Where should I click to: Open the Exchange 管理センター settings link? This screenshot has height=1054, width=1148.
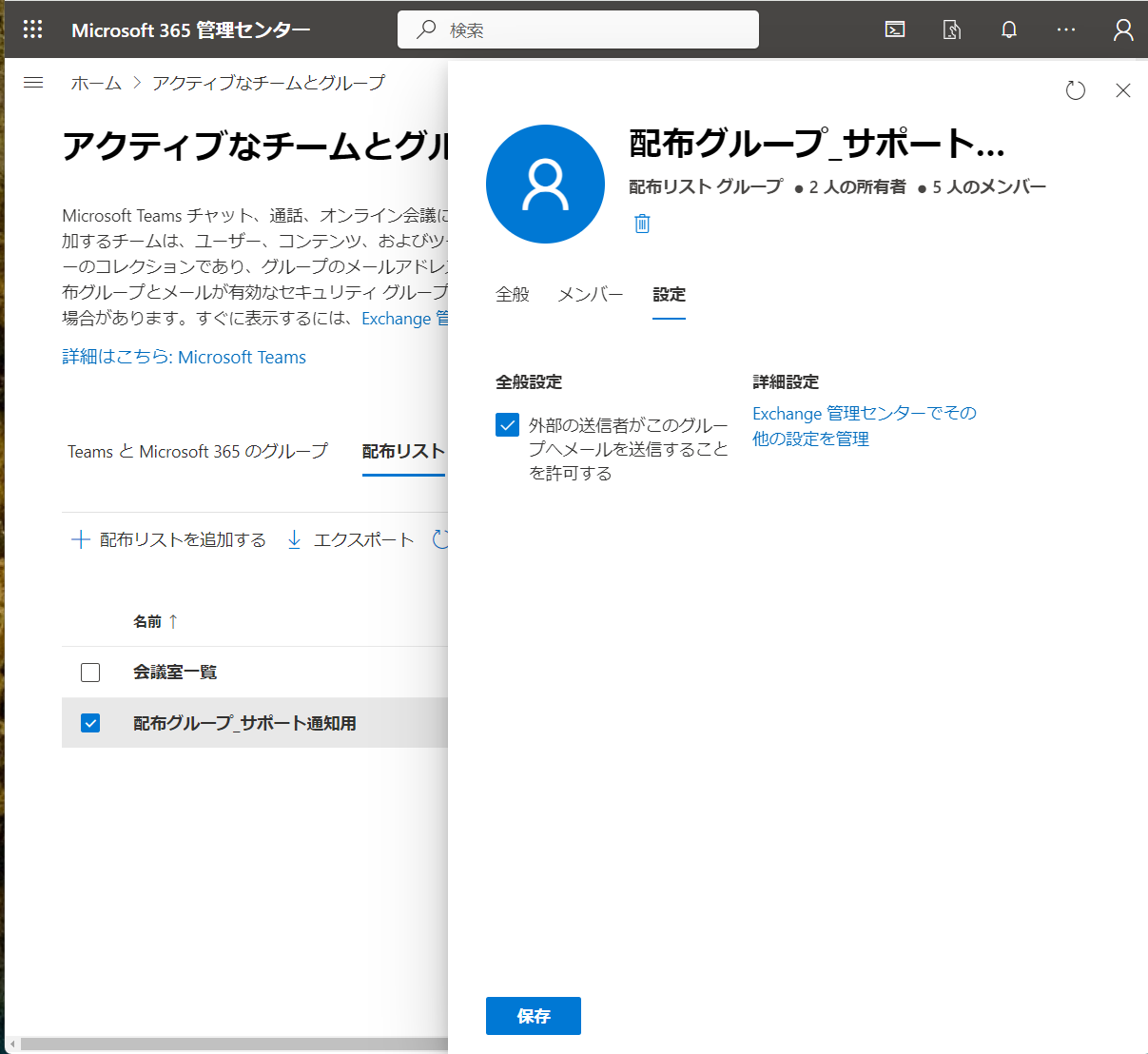865,425
